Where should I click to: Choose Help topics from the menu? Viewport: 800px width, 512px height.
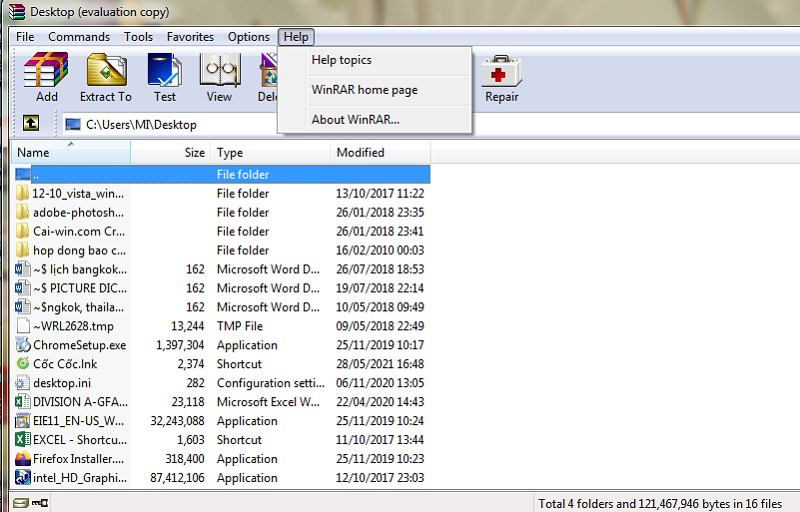375,60
